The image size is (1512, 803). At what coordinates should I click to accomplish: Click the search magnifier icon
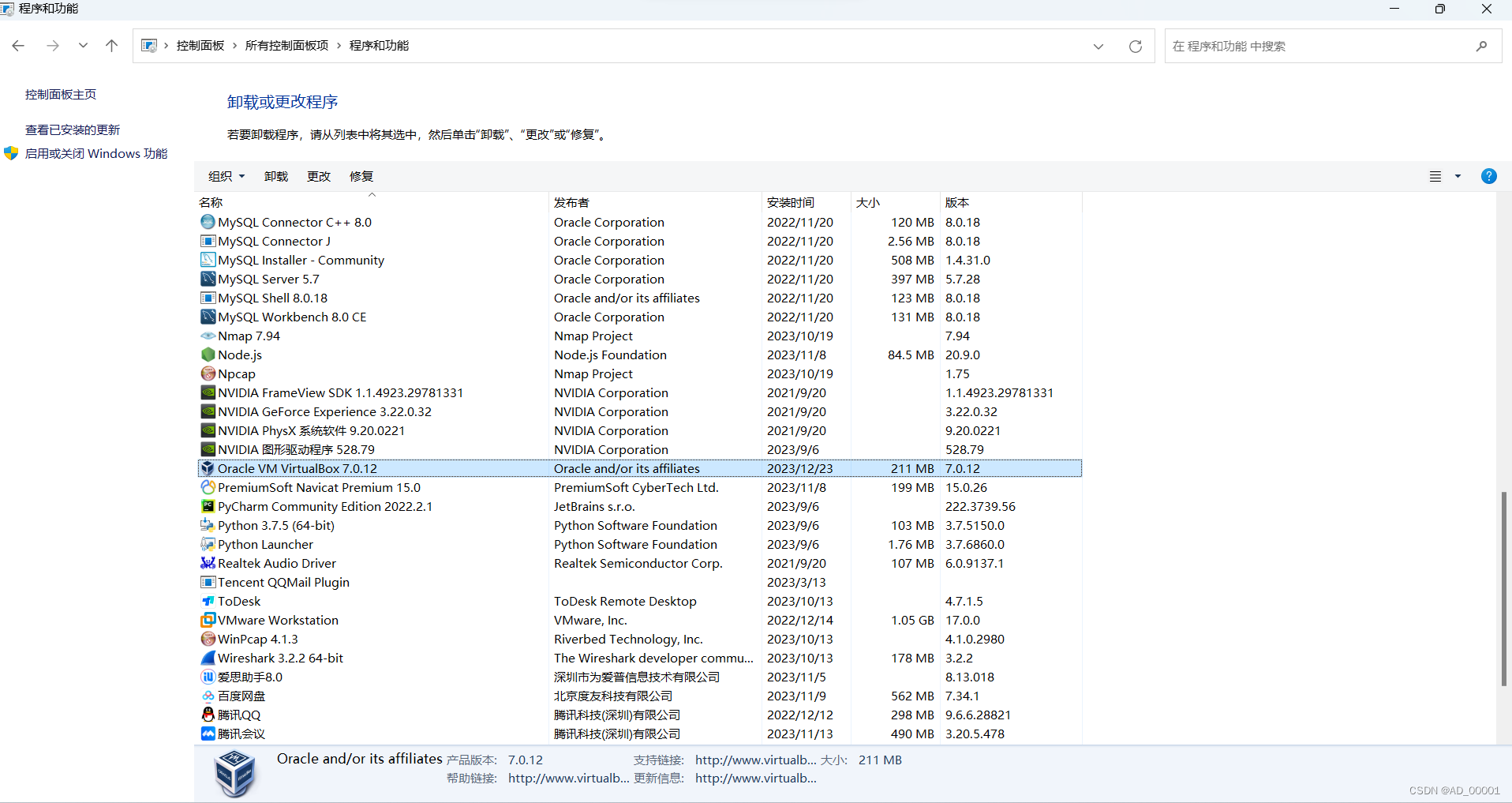[x=1481, y=47]
